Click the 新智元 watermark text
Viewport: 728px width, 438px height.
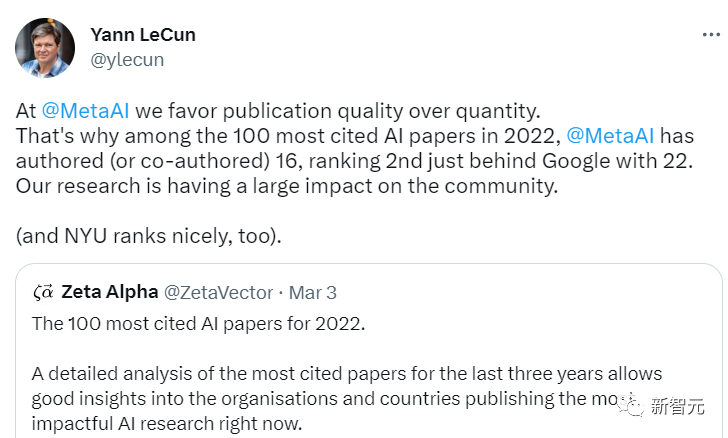678,407
